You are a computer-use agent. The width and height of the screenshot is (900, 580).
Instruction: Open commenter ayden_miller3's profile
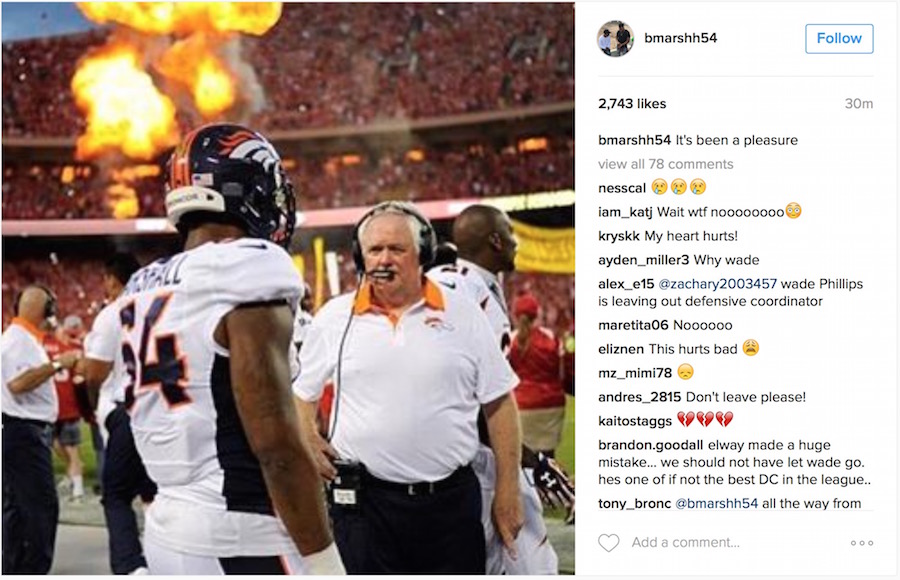click(643, 260)
